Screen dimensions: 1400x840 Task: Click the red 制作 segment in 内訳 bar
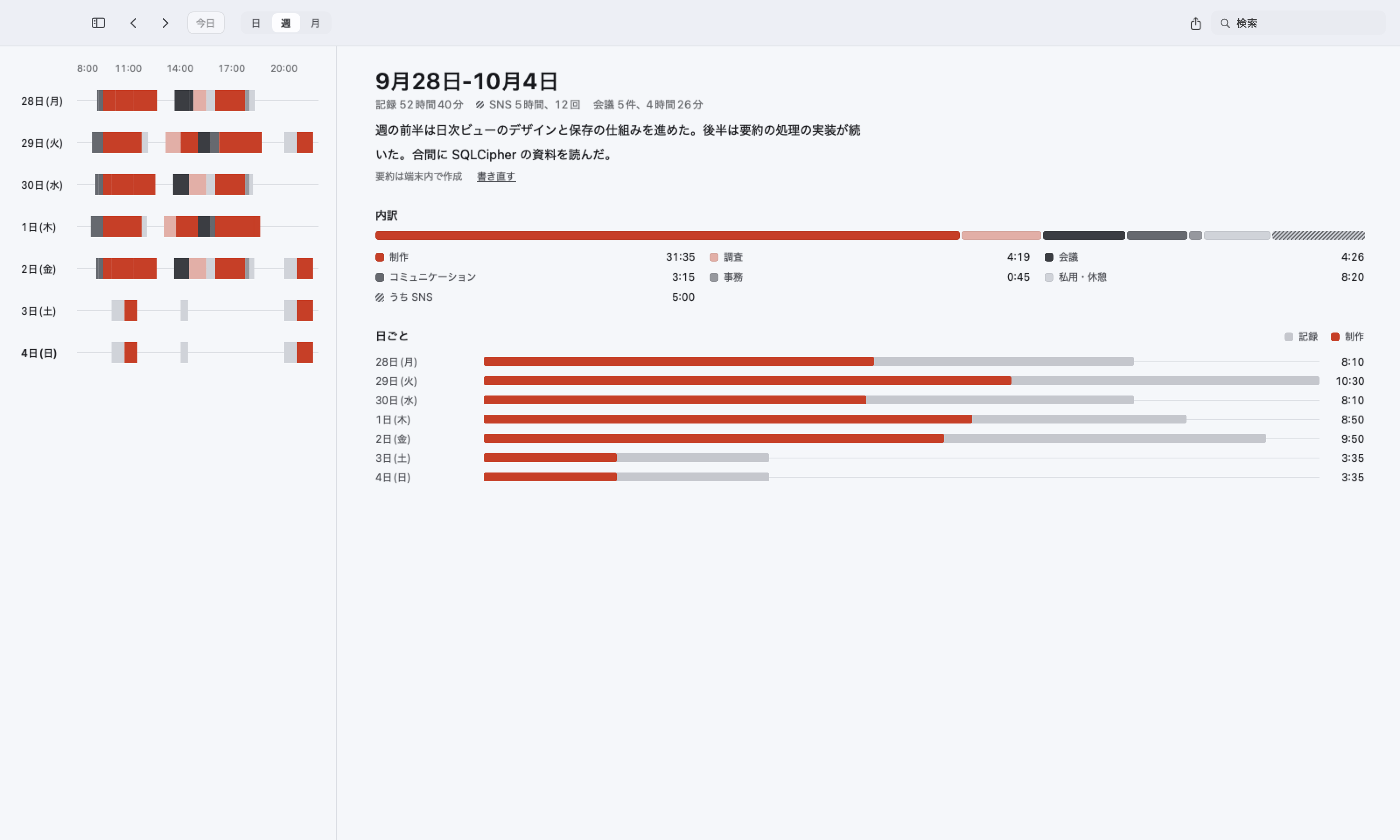(667, 235)
